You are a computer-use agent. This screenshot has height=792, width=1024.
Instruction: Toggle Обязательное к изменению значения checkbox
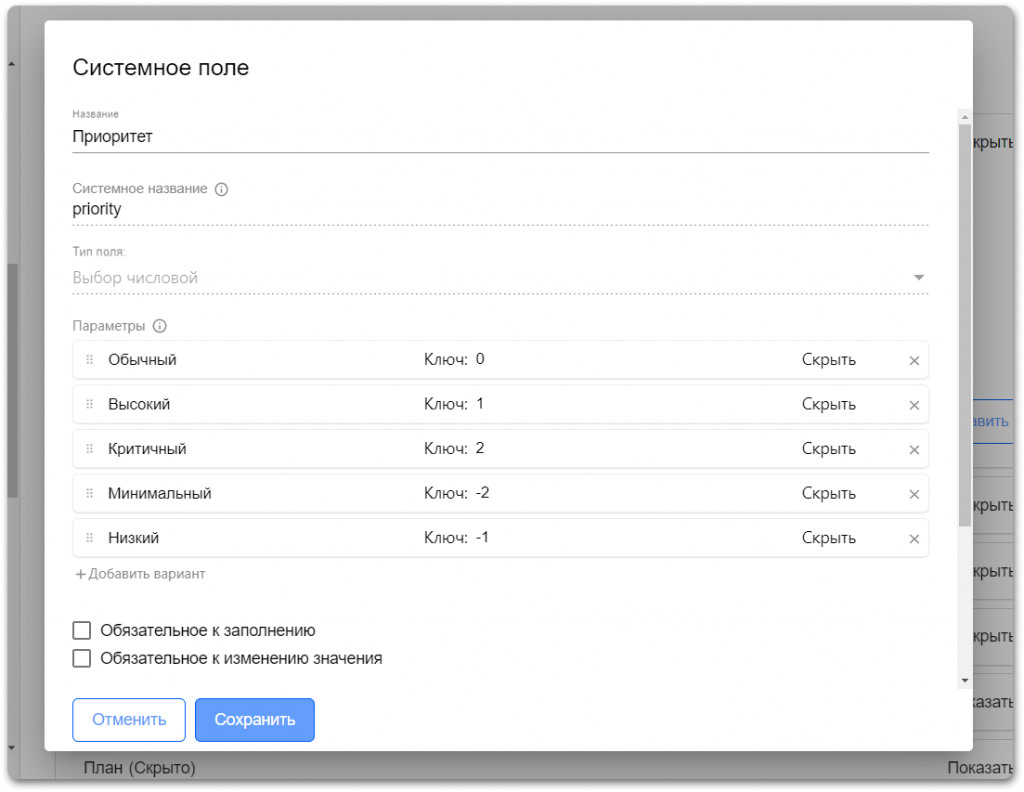(x=82, y=659)
